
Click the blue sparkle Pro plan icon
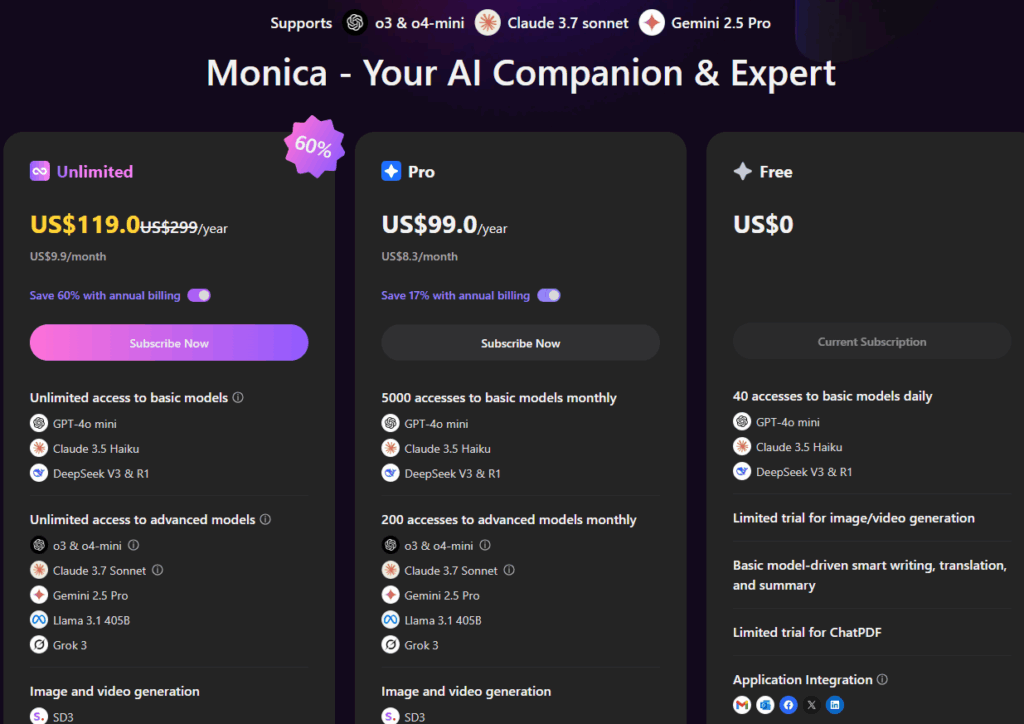(x=391, y=172)
